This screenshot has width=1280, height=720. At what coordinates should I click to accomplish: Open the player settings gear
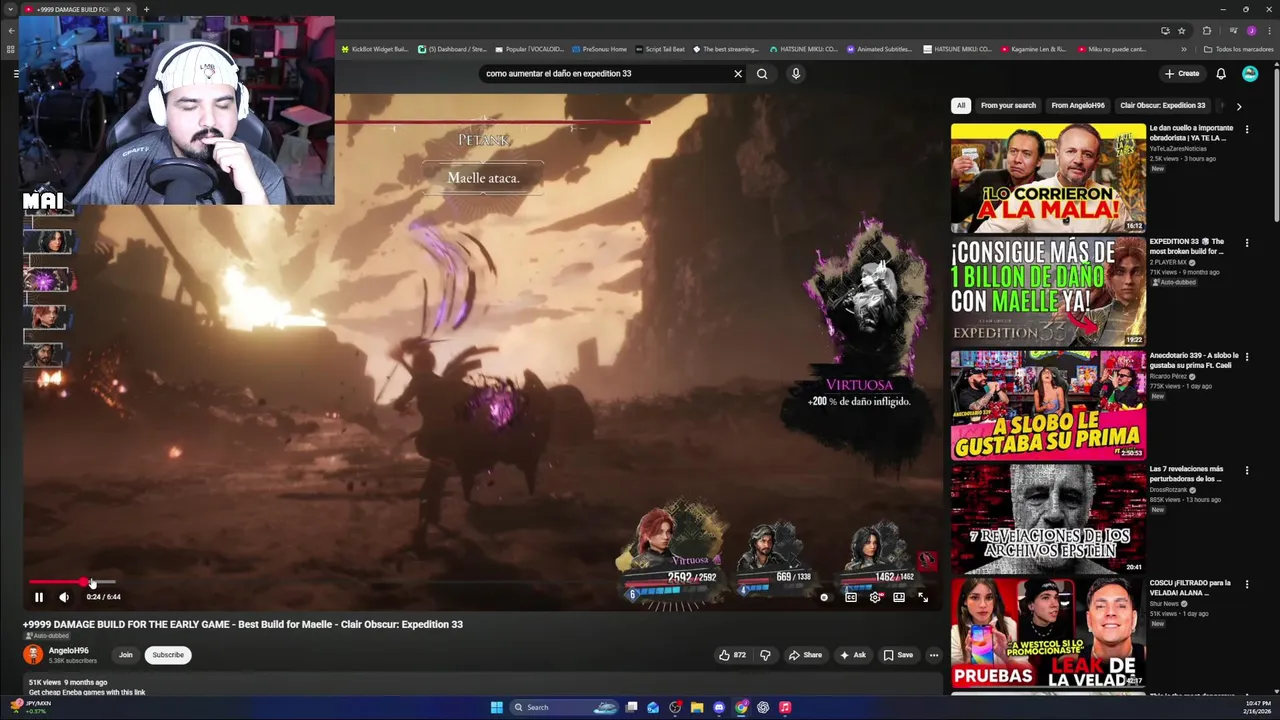click(x=875, y=597)
